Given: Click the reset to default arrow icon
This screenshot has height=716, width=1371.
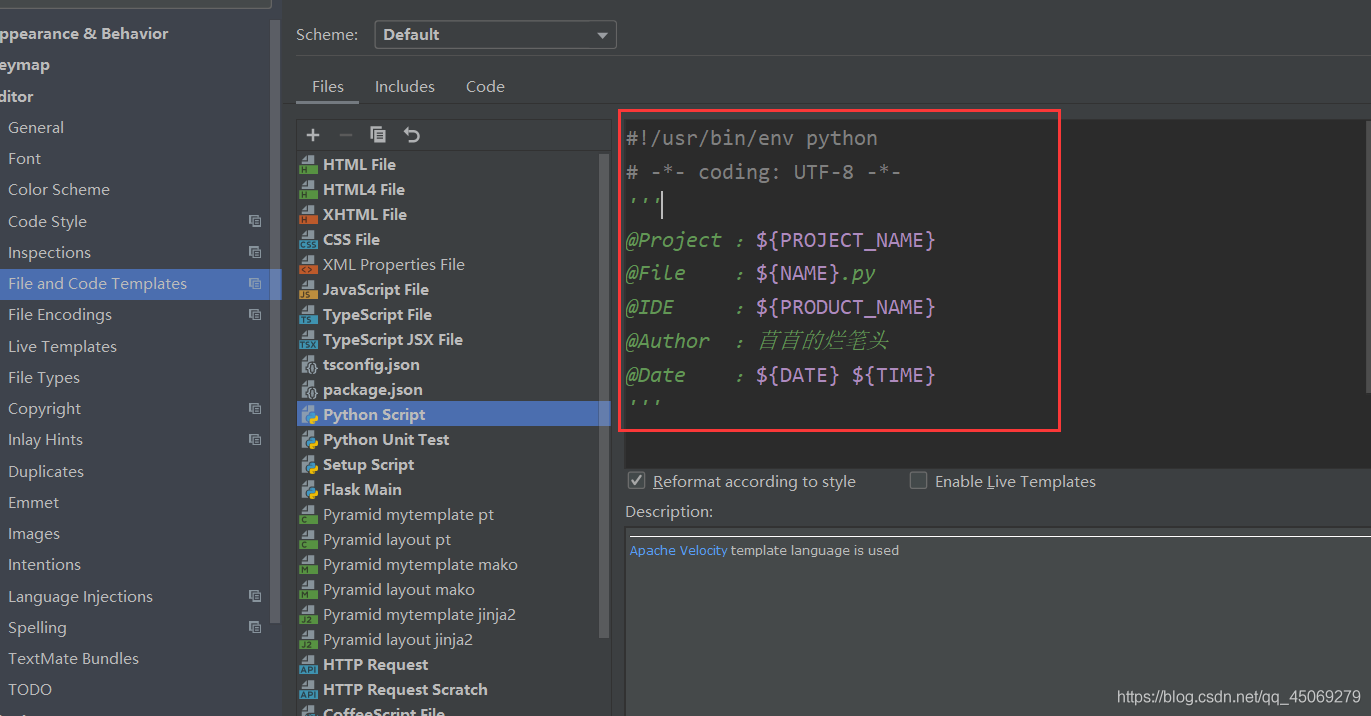Looking at the screenshot, I should tap(411, 135).
